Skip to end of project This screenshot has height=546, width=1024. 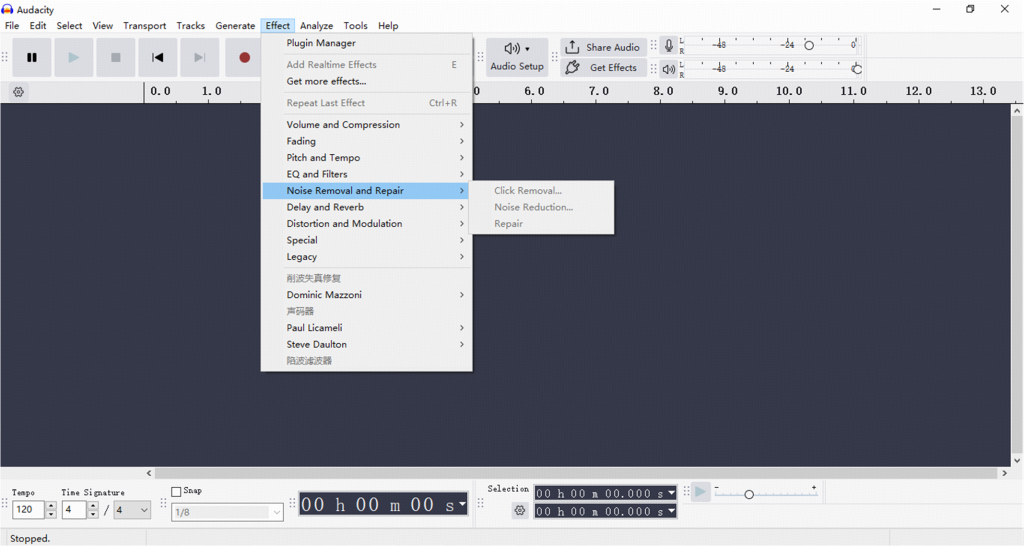200,57
